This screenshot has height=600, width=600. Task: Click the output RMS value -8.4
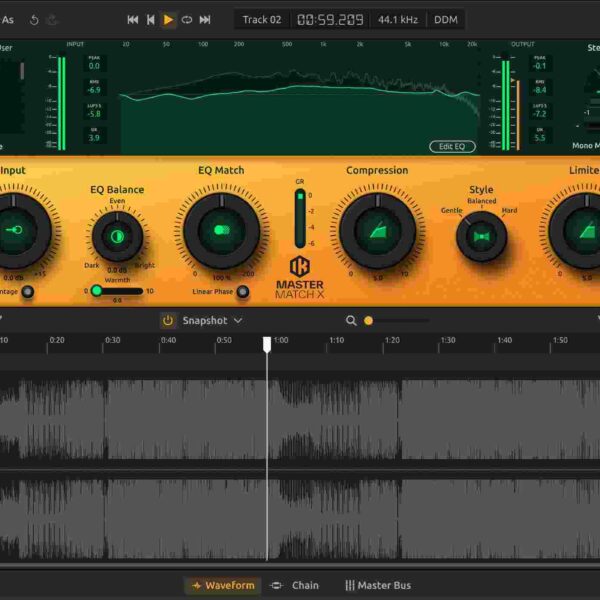(540, 90)
